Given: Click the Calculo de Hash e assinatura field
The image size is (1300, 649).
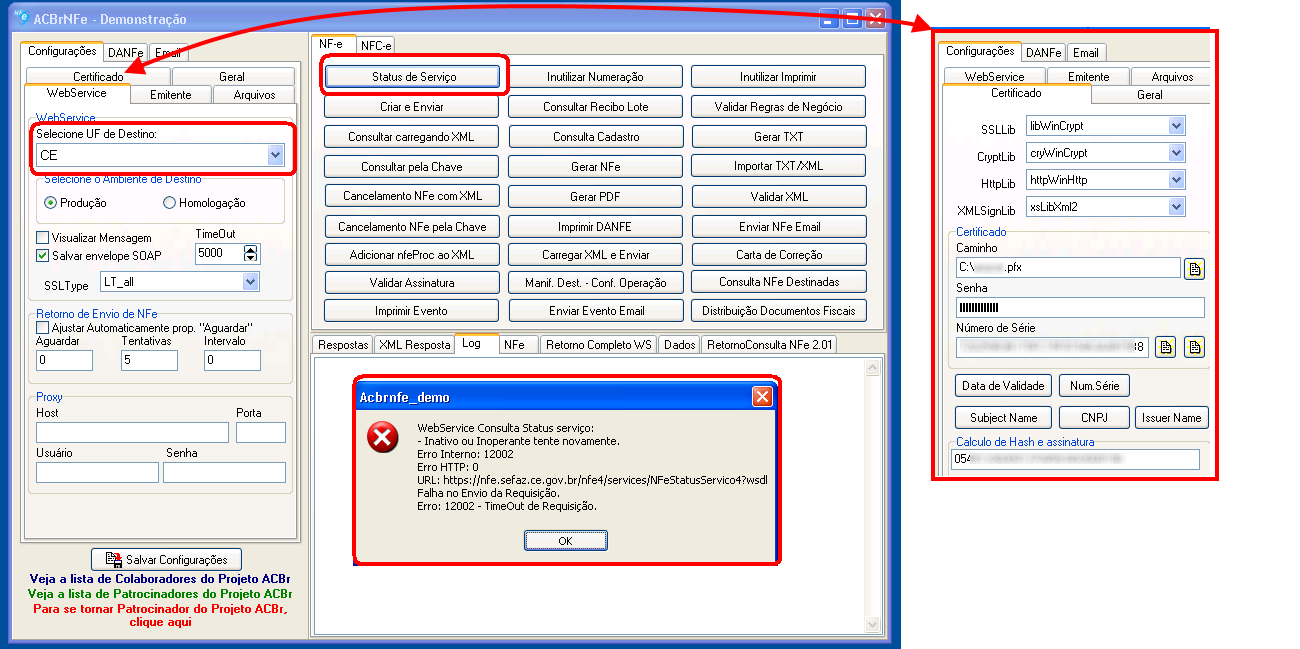Looking at the screenshot, I should pyautogui.click(x=1075, y=459).
